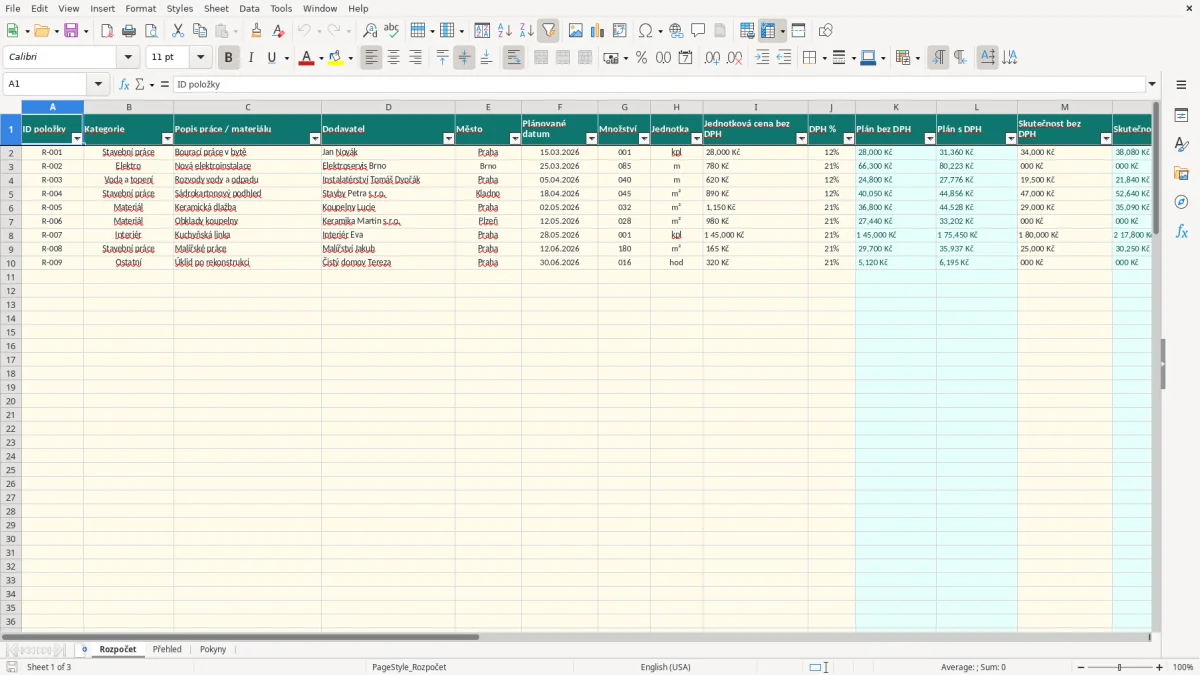Switch to the Přehled sheet tab

click(x=167, y=649)
